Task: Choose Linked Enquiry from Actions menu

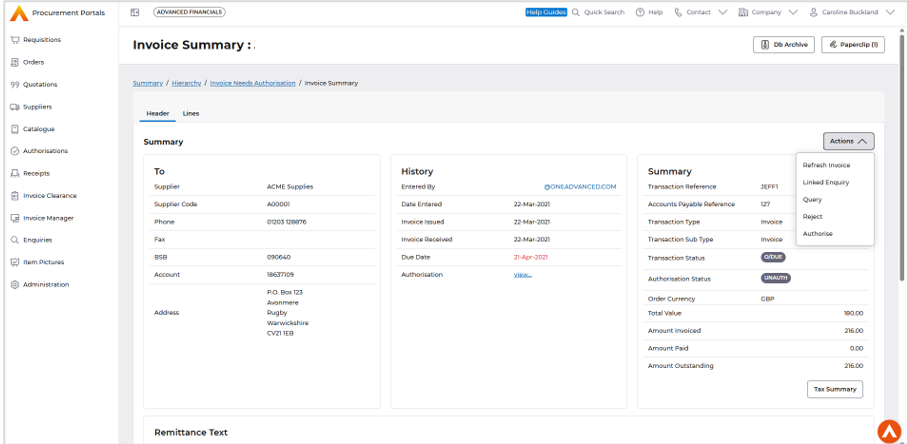Action: tap(825, 182)
